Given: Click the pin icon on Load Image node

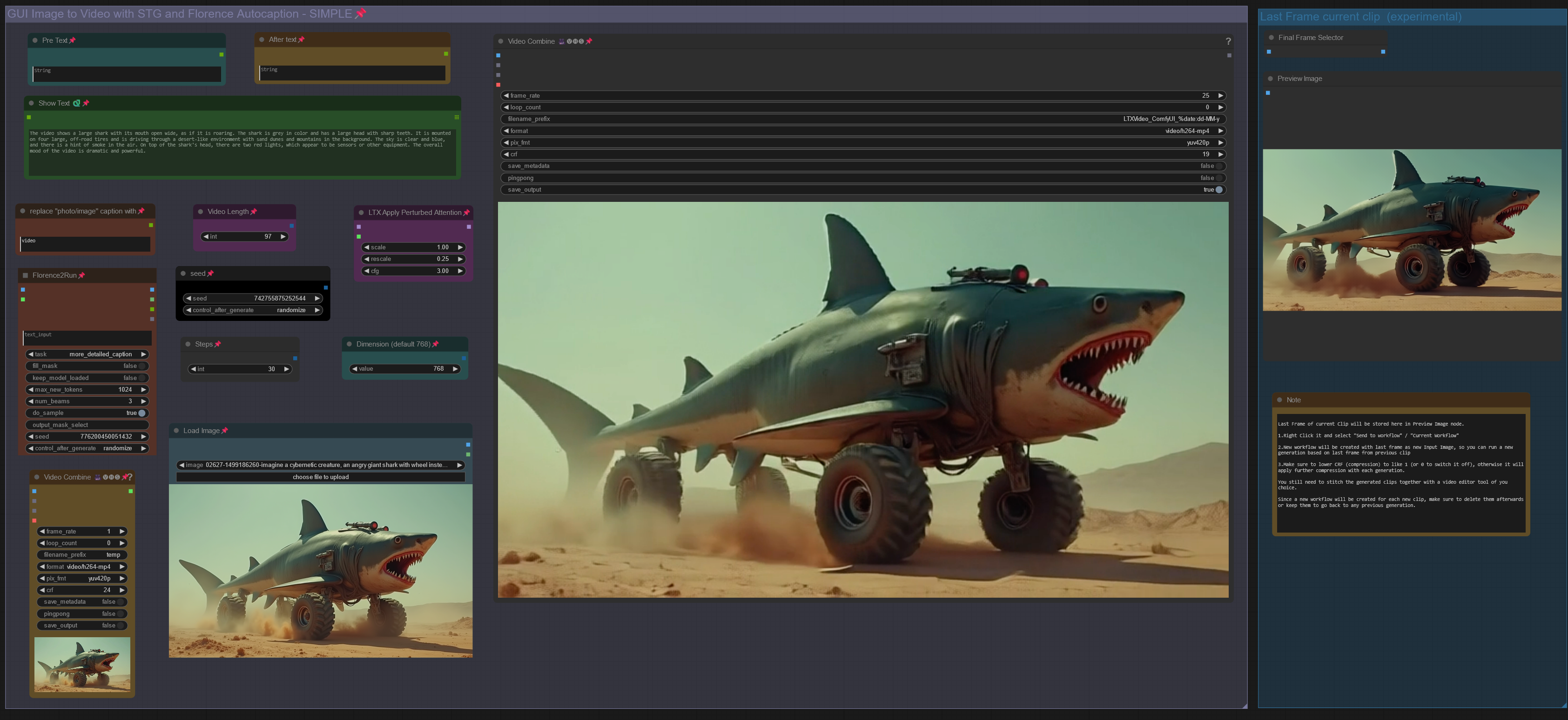Looking at the screenshot, I should pyautogui.click(x=225, y=431).
